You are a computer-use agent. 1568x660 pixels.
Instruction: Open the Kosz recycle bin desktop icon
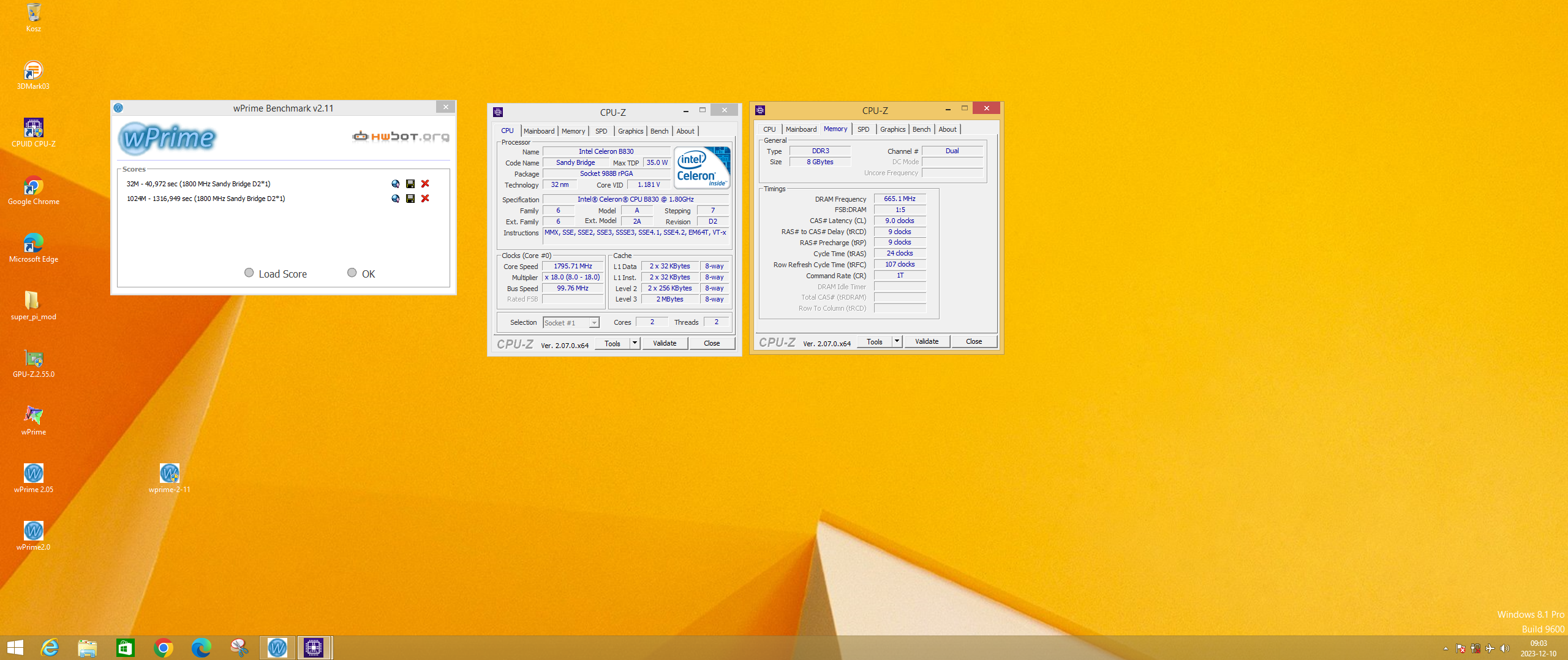pyautogui.click(x=34, y=18)
